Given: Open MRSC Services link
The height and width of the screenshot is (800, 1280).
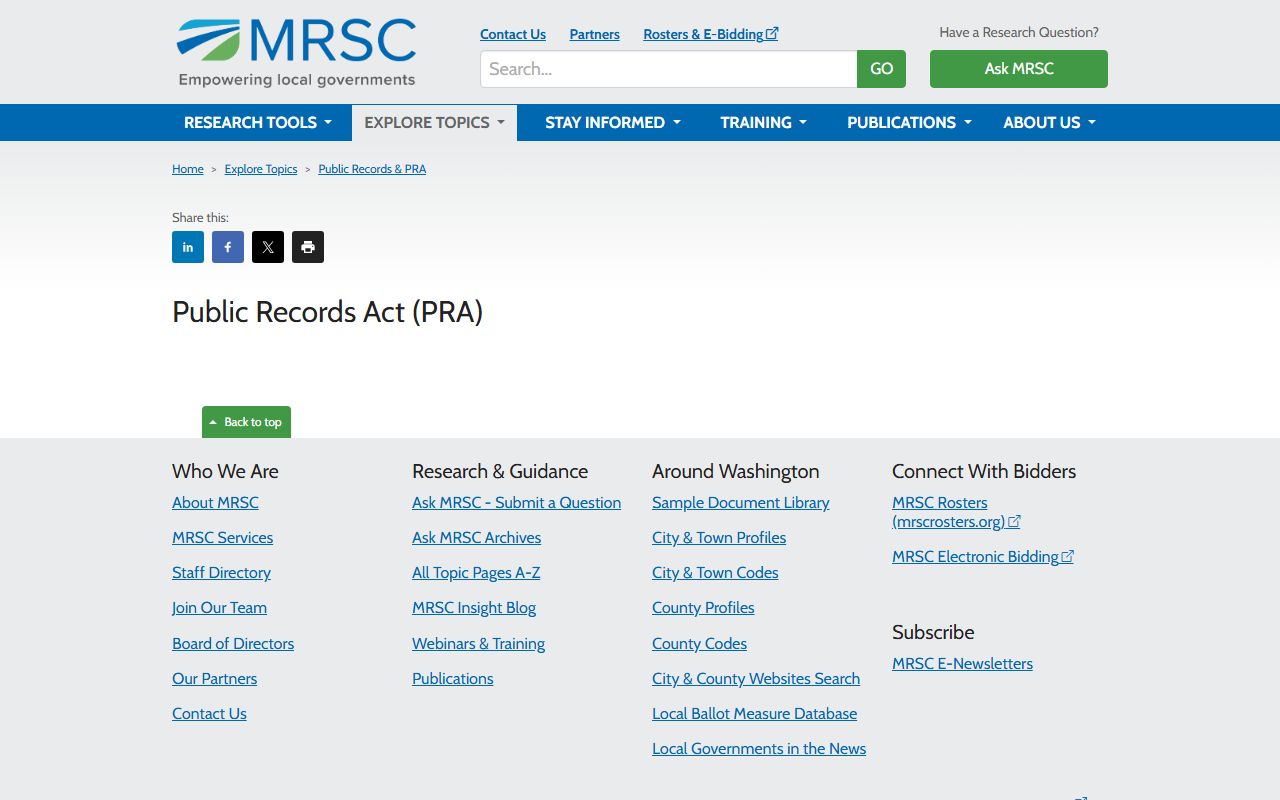Looking at the screenshot, I should point(222,538).
